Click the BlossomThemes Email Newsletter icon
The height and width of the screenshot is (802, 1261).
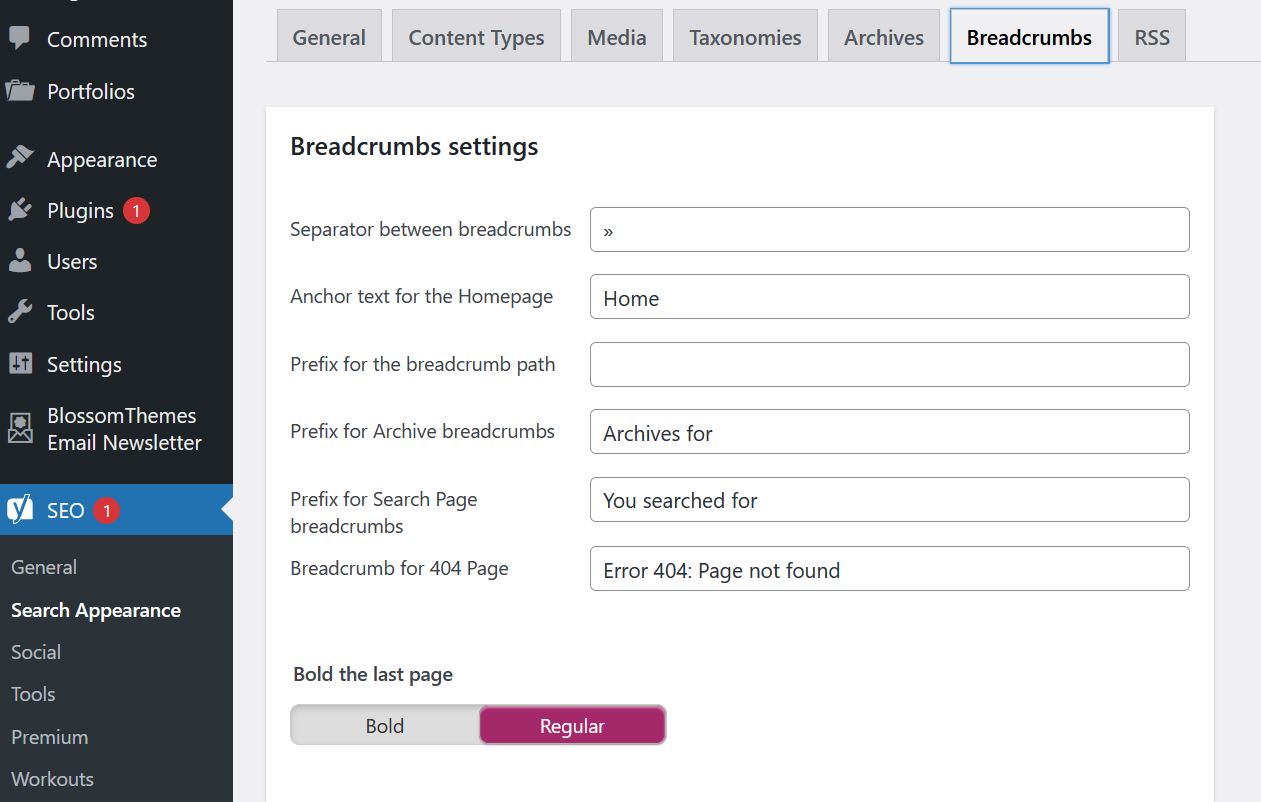20,428
